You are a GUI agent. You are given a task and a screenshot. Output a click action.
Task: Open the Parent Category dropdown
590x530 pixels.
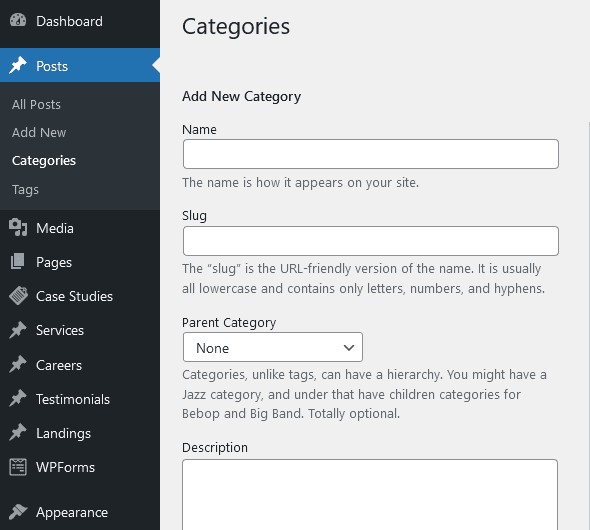click(x=273, y=347)
